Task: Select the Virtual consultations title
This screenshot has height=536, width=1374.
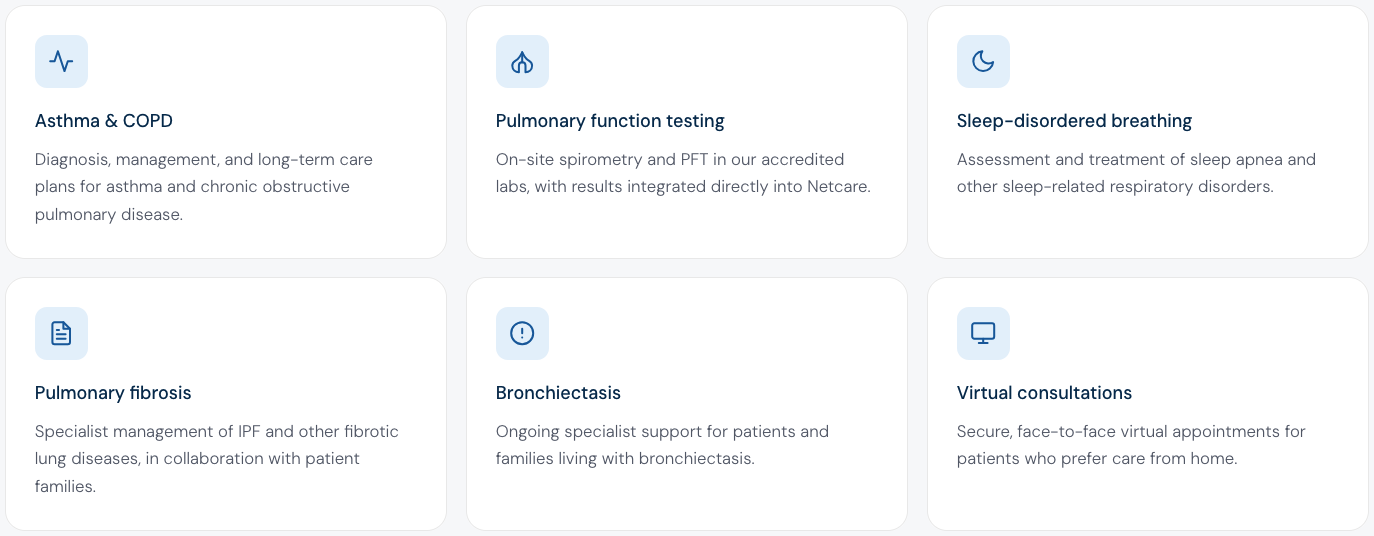Action: coord(1044,393)
